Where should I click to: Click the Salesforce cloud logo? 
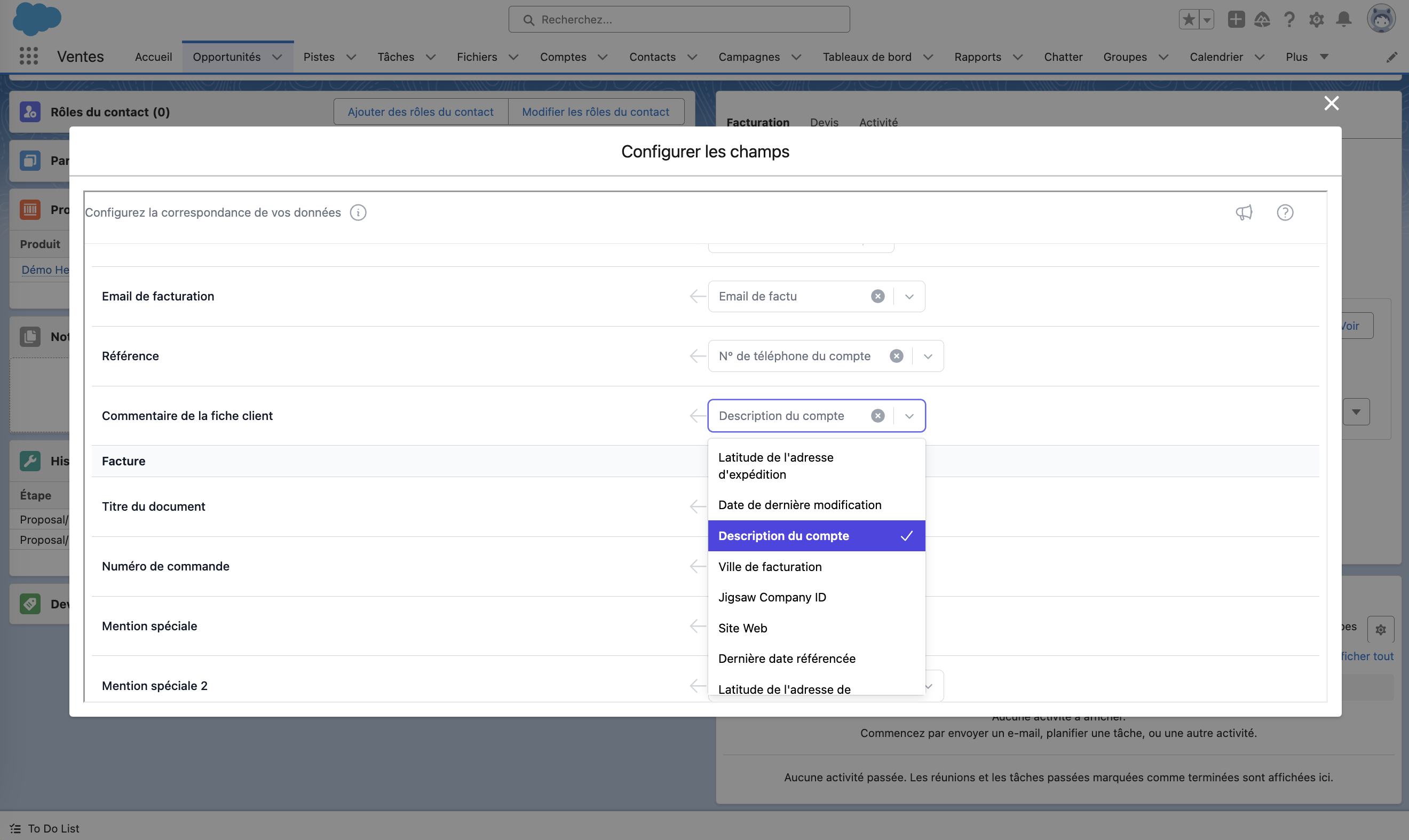[37, 19]
